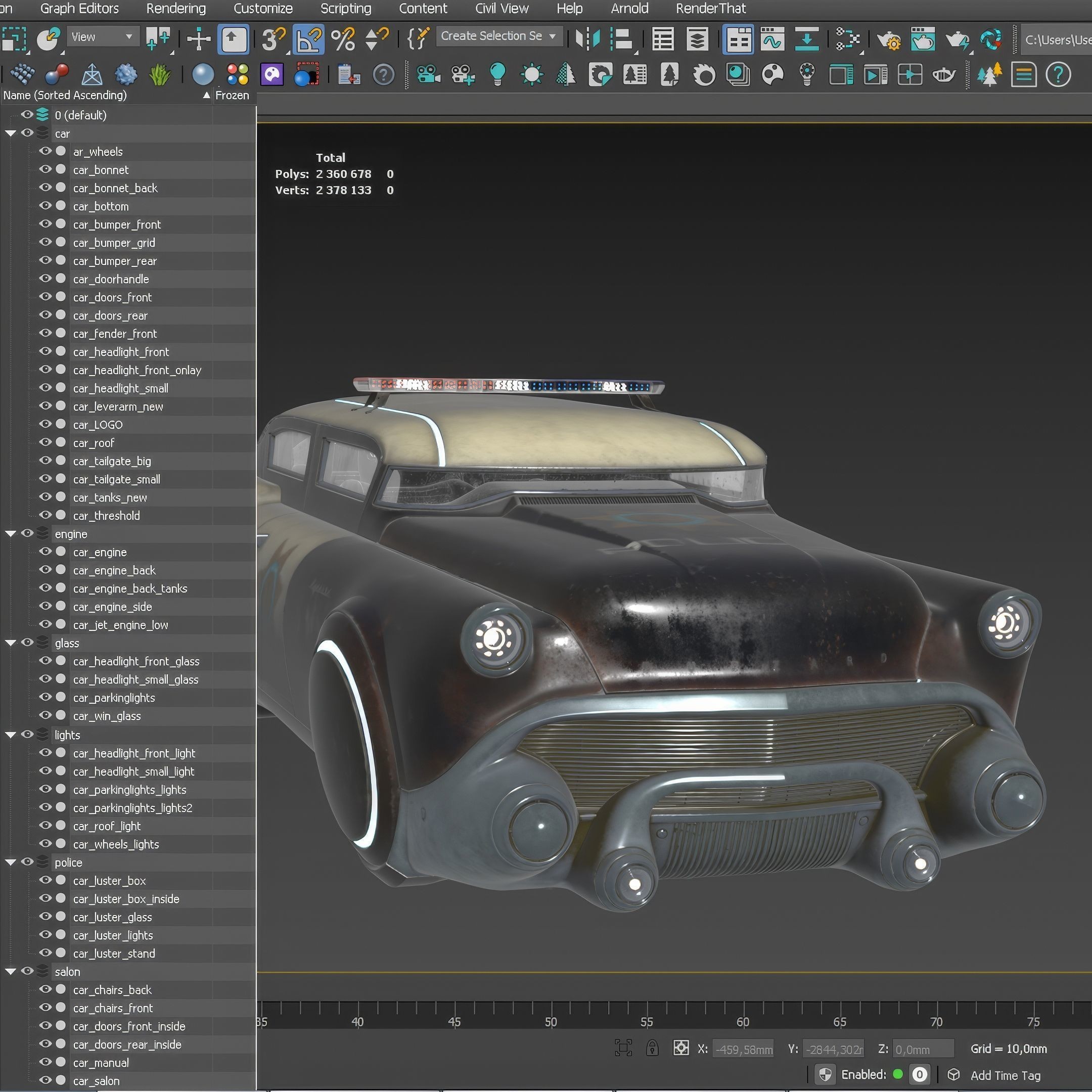Select the Select and Move tool

198,39
